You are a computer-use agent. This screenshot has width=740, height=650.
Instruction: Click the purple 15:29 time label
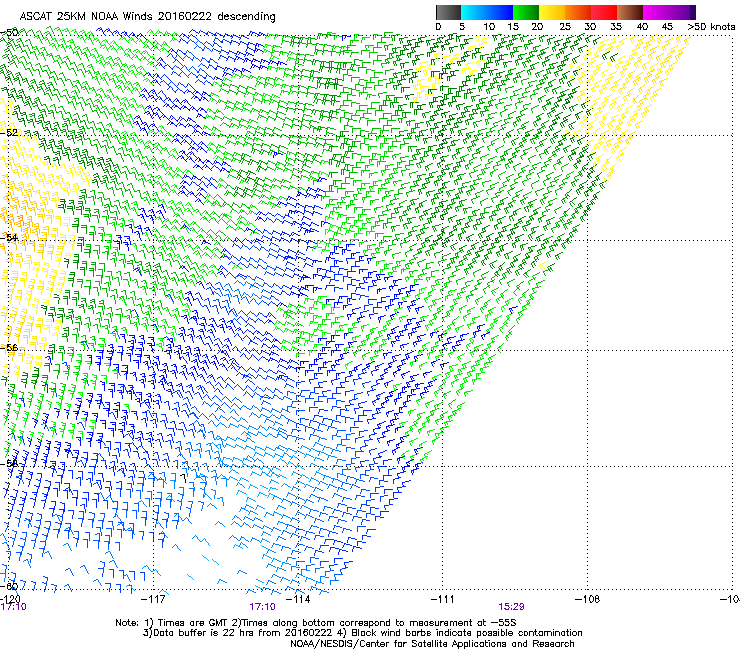pos(511,607)
